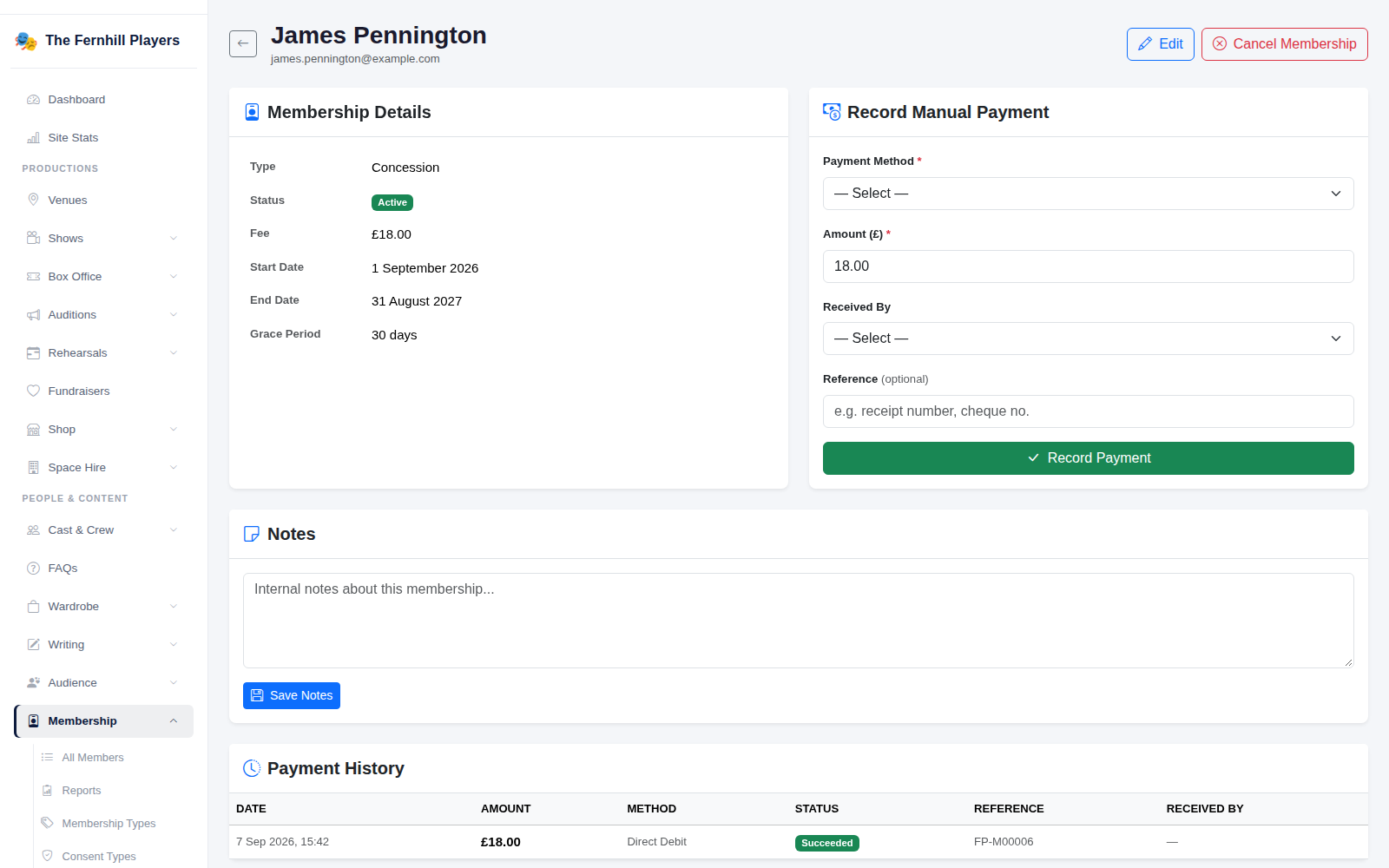Click the Save Notes button

(x=292, y=695)
